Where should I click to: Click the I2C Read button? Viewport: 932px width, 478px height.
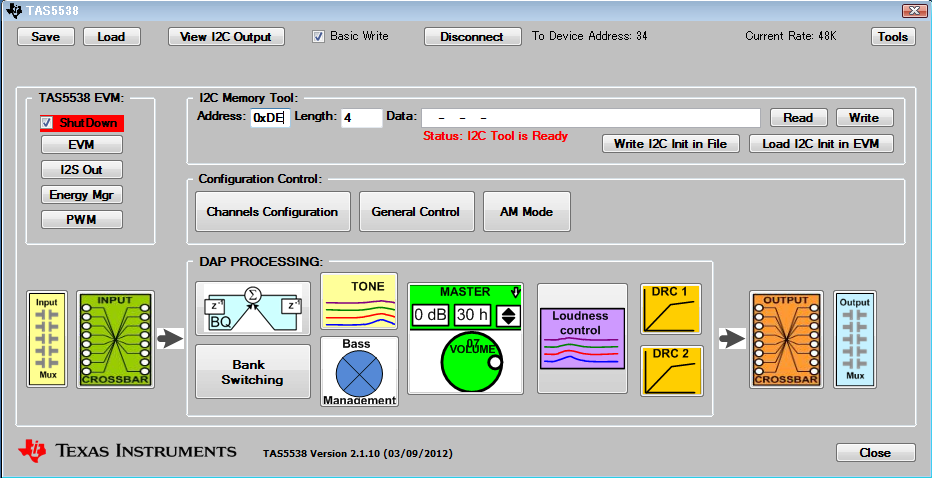(x=798, y=118)
